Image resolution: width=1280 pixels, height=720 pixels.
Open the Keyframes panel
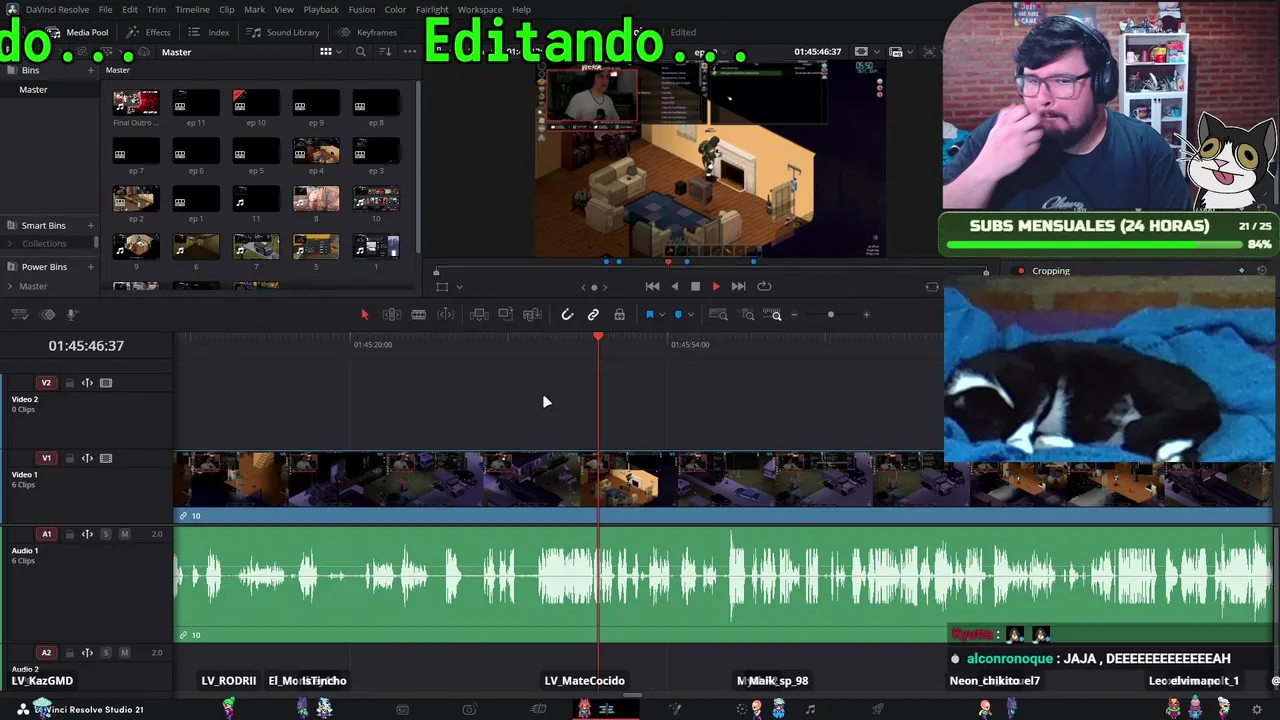pyautogui.click(x=367, y=32)
